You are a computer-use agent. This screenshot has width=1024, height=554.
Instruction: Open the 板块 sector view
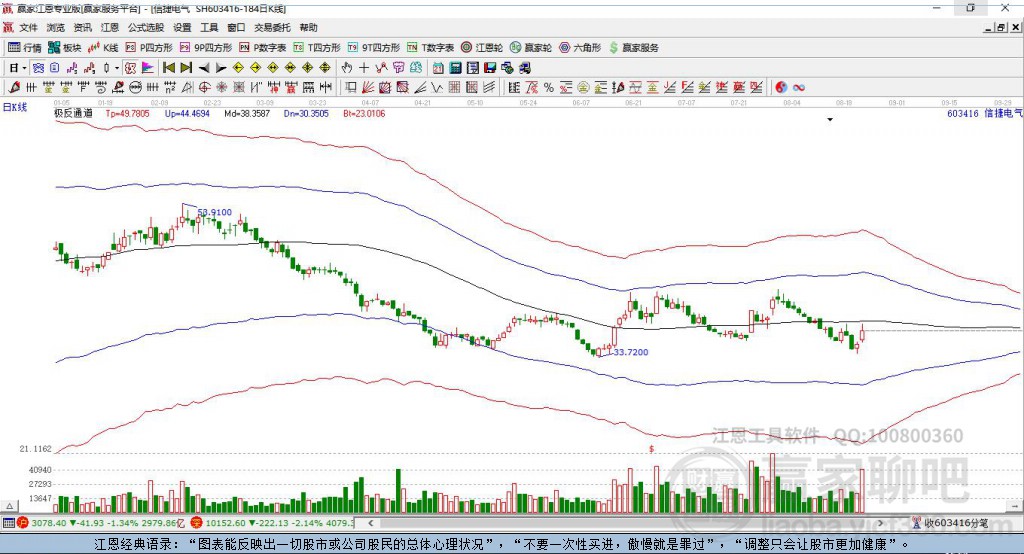pos(64,48)
